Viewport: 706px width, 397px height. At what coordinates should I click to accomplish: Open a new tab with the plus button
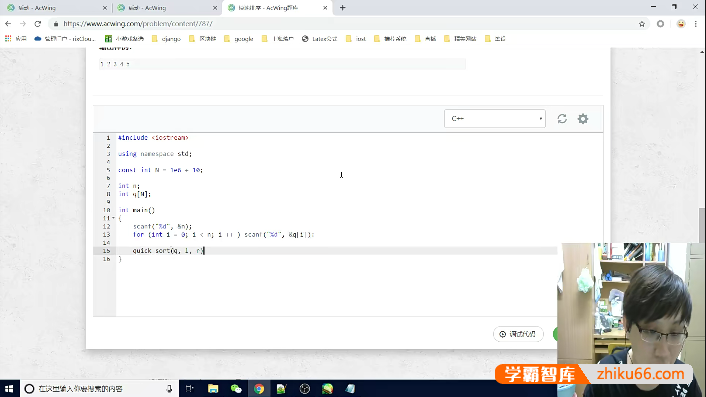[343, 8]
